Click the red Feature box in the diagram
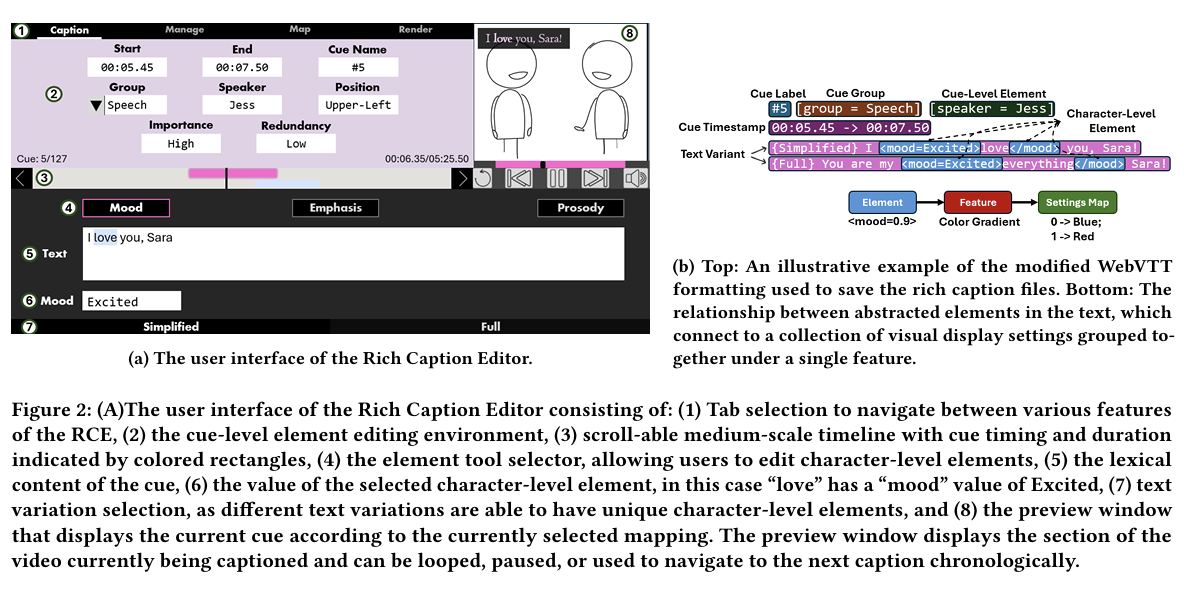This screenshot has height=600, width=1192. pos(978,202)
